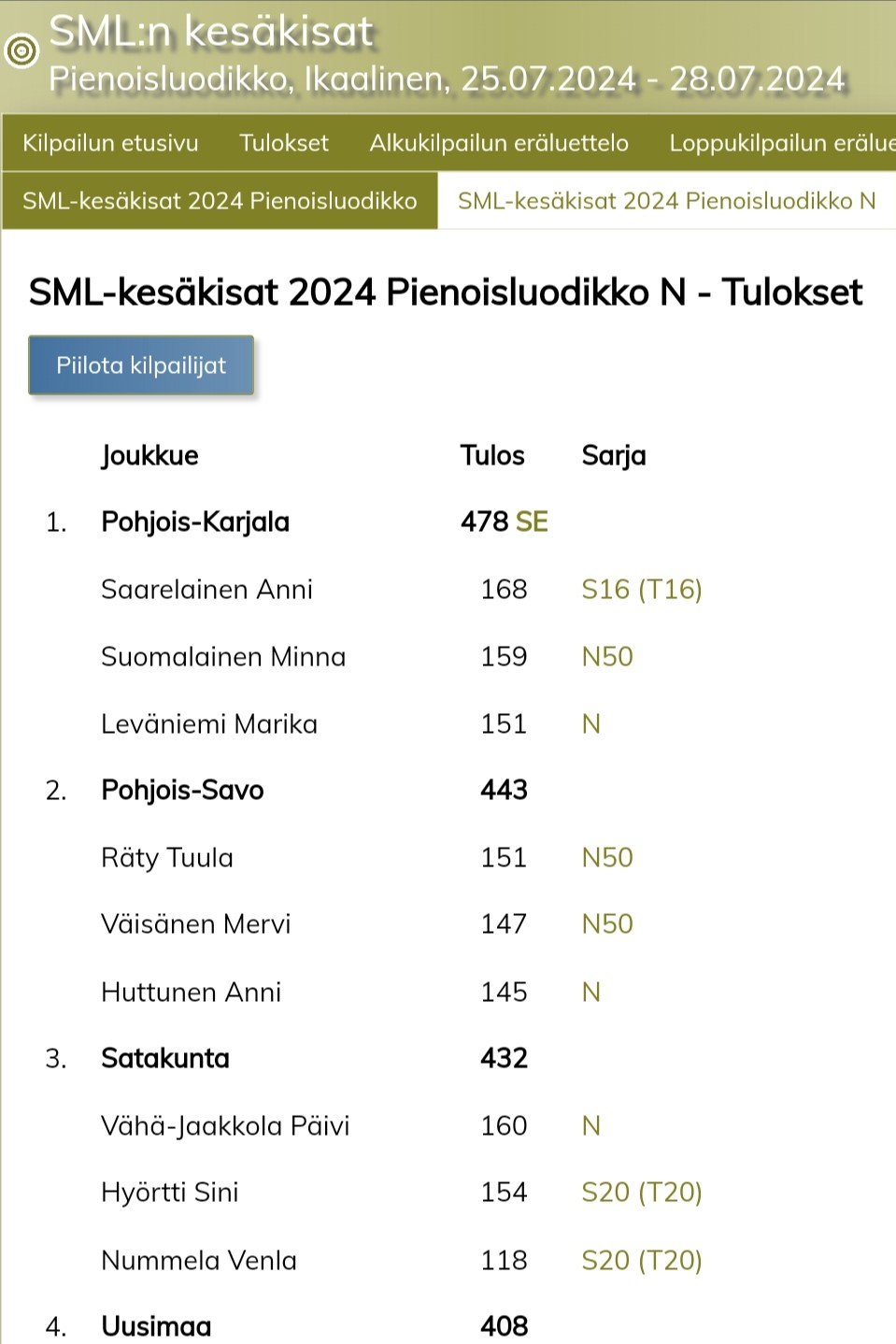Open S16 (T16) series link for Saarelainen Anni
Viewport: 896px width, 1344px height.
pyautogui.click(x=641, y=590)
